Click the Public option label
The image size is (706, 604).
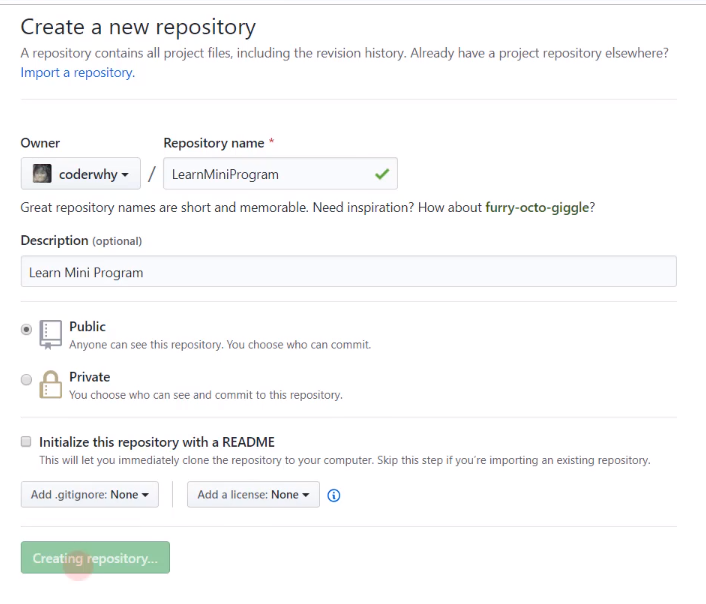coord(87,327)
